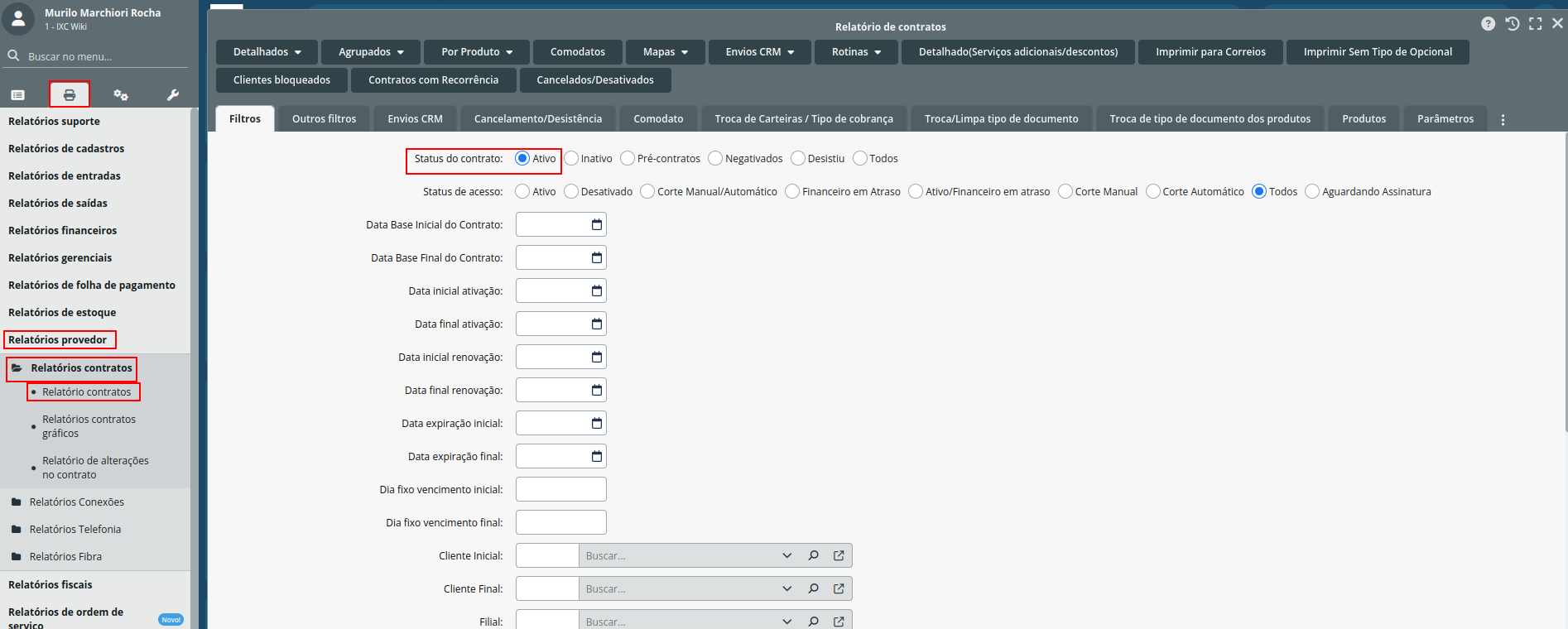The image size is (1568, 629).
Task: Open calendar for Data final ativação
Action: click(597, 324)
